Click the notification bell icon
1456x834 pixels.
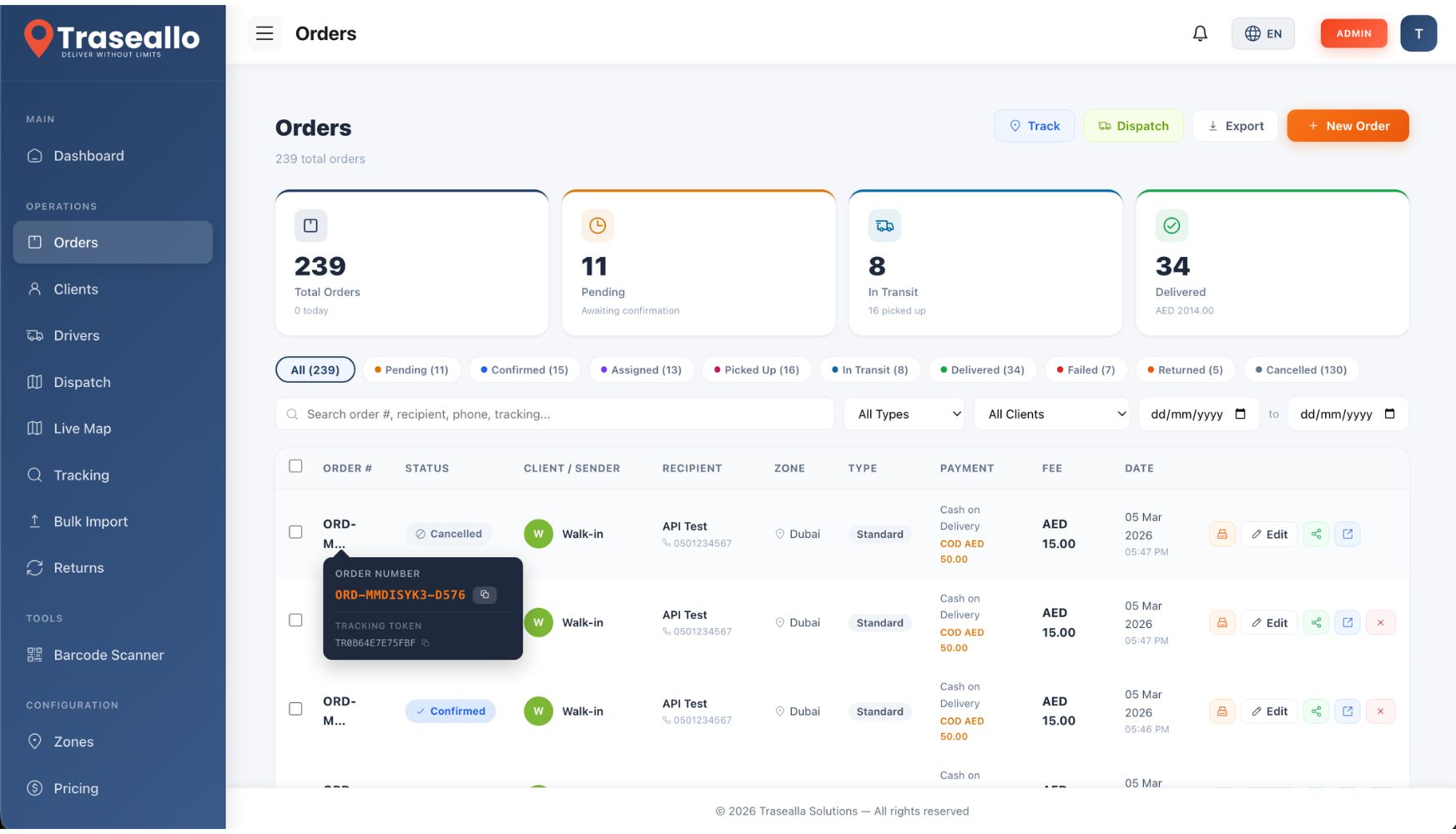point(1200,33)
